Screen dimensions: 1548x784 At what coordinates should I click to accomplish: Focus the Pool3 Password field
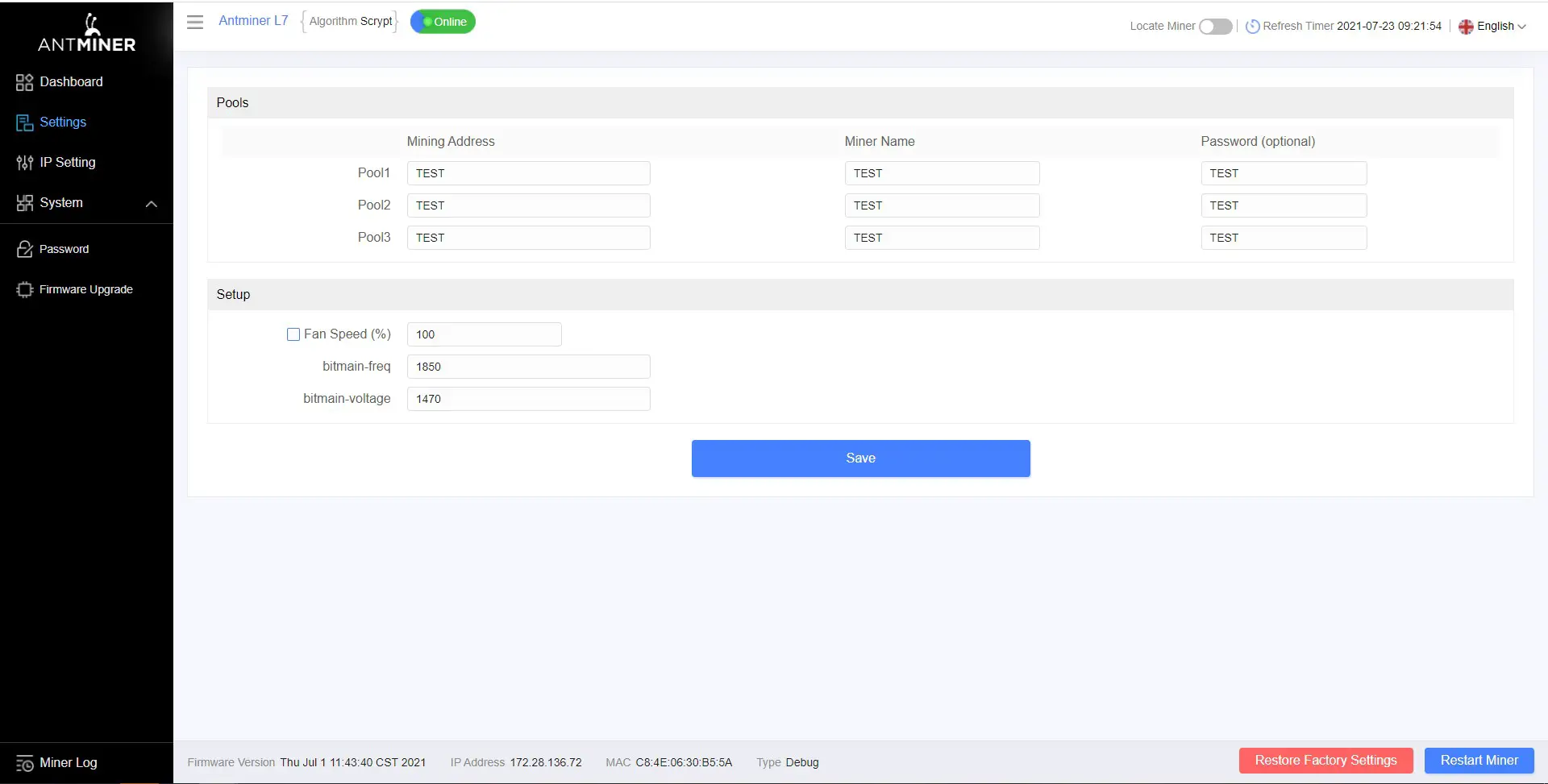(x=1284, y=238)
